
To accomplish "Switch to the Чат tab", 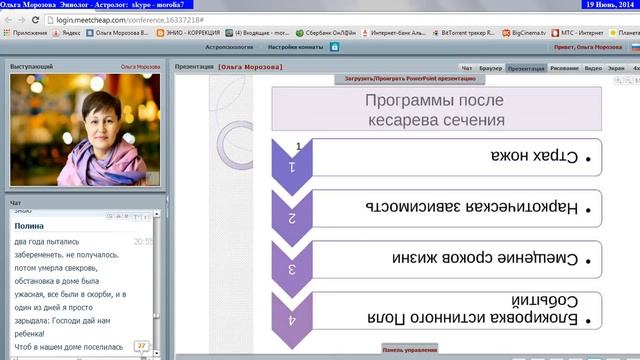I will click(x=467, y=68).
